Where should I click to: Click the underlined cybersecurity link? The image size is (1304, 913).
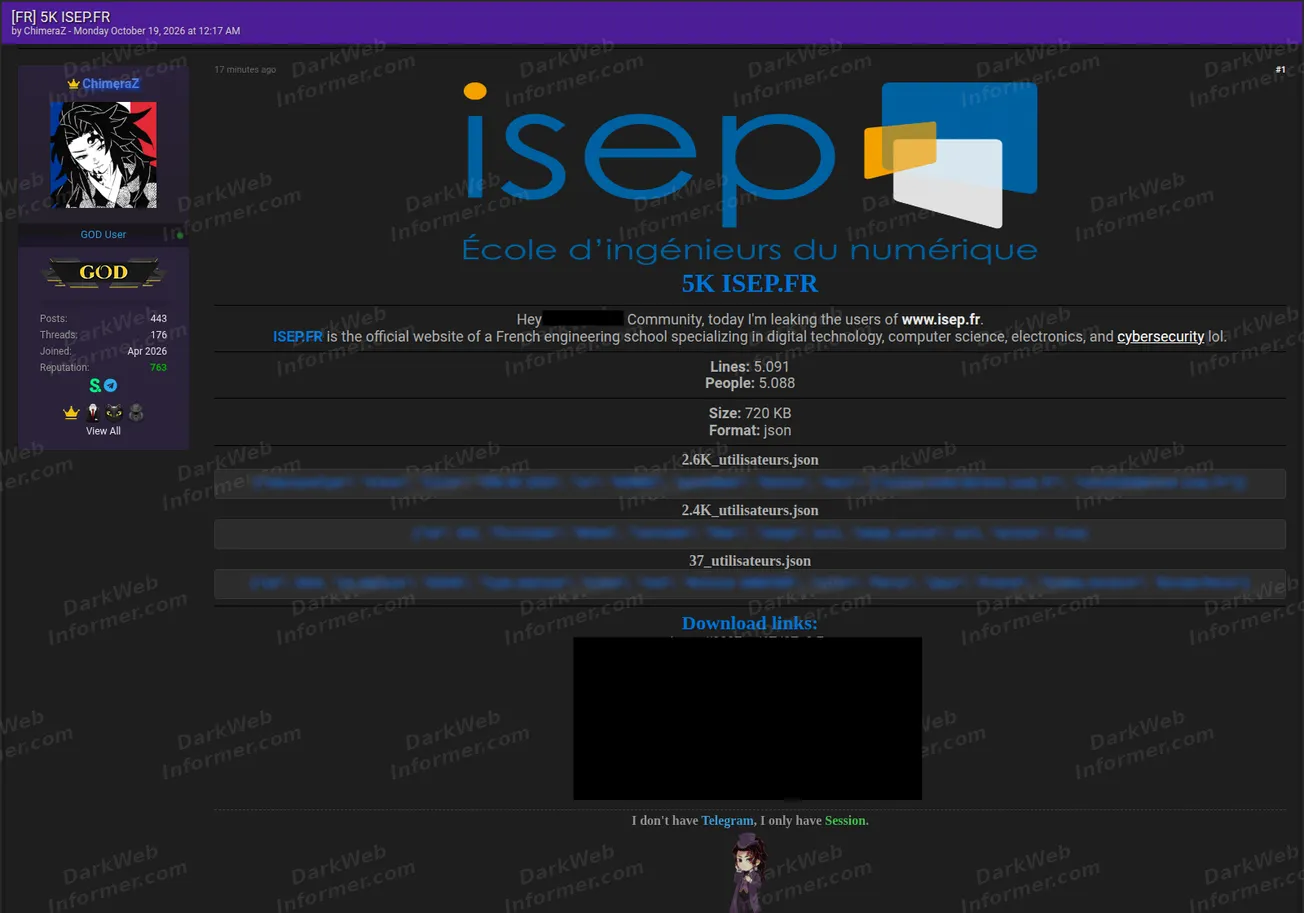(1160, 337)
